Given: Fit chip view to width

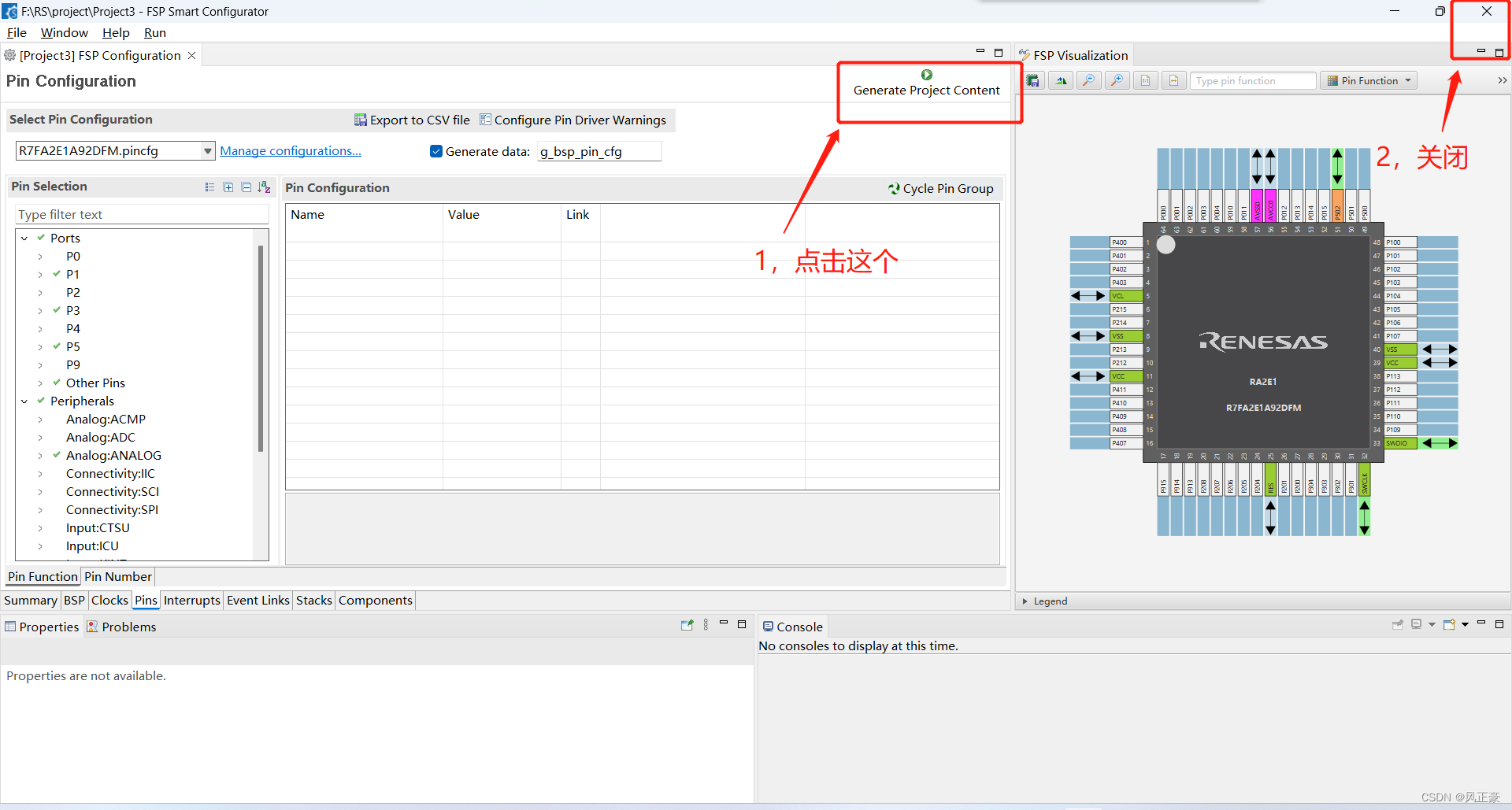Looking at the screenshot, I should [1174, 81].
